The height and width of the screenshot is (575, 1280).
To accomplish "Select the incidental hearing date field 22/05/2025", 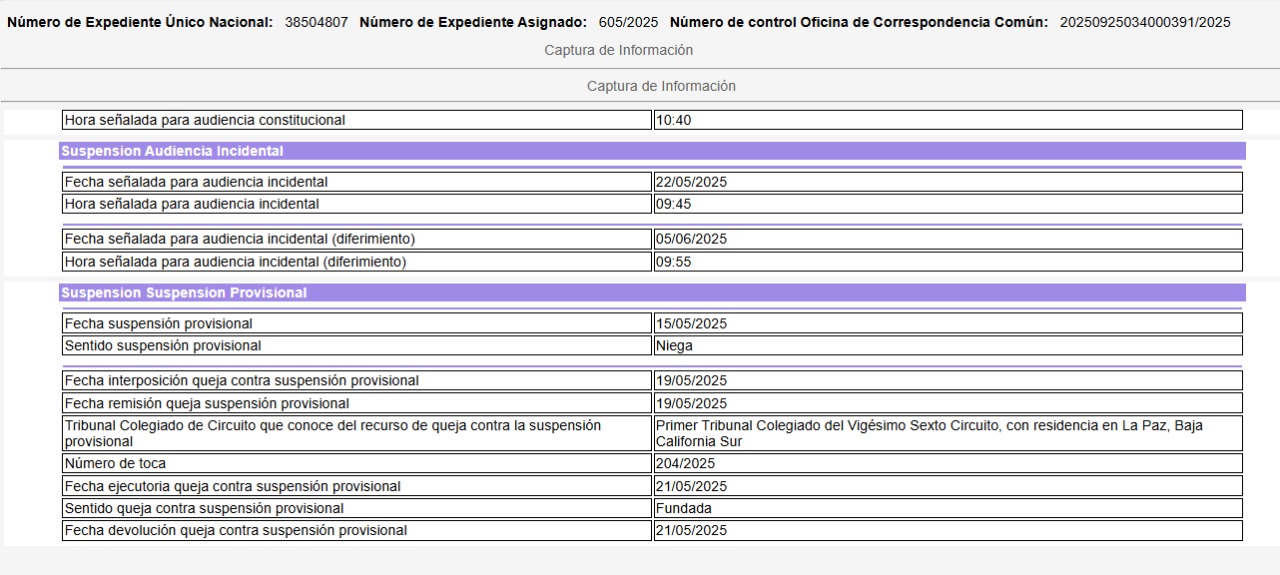I will (x=947, y=182).
